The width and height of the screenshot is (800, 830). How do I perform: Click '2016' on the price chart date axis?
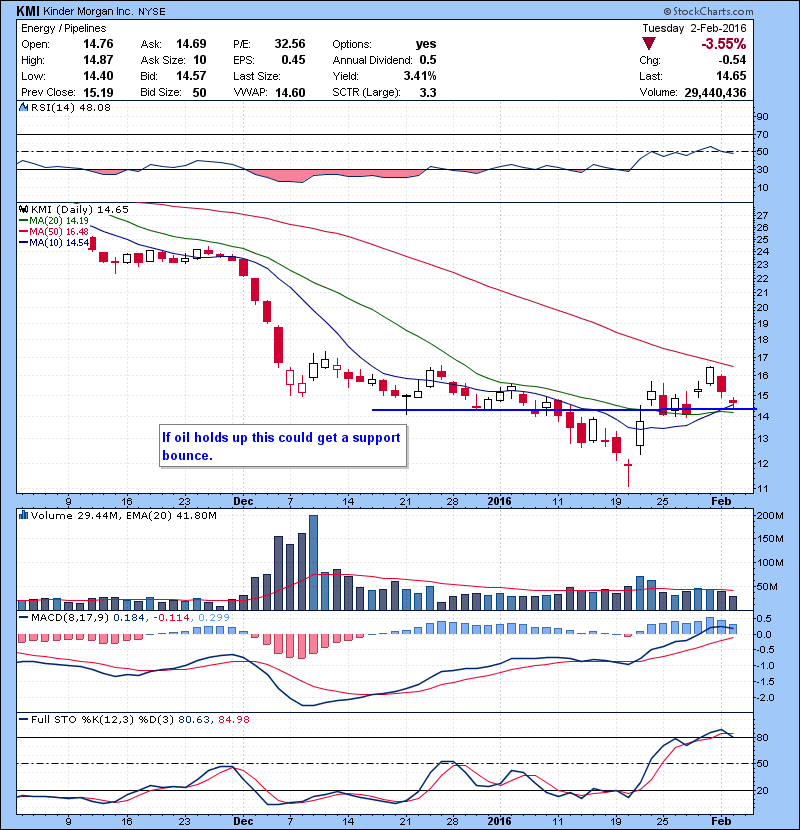[x=499, y=501]
